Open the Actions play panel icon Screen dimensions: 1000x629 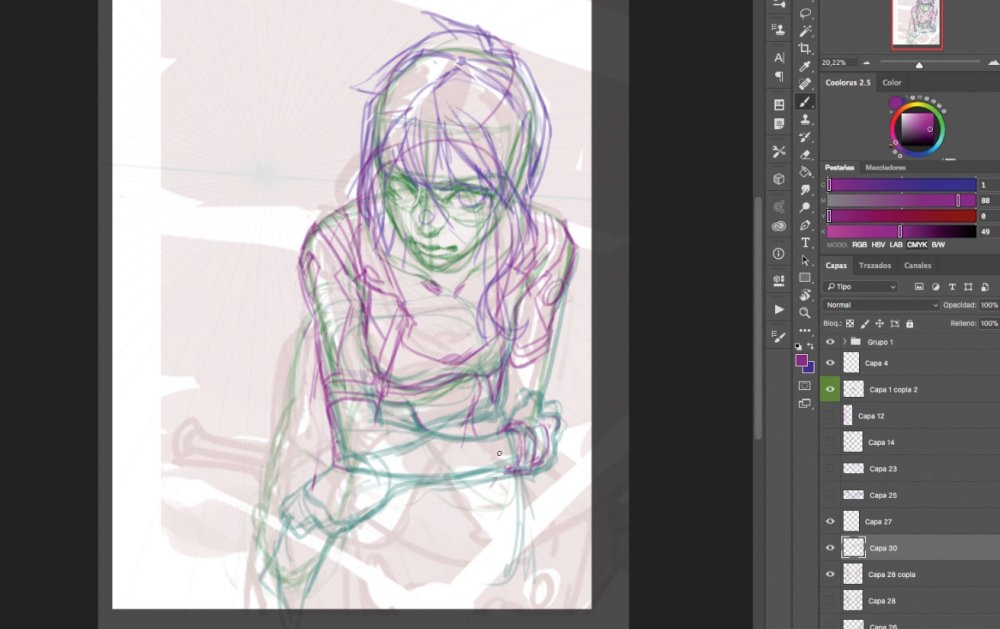point(779,309)
